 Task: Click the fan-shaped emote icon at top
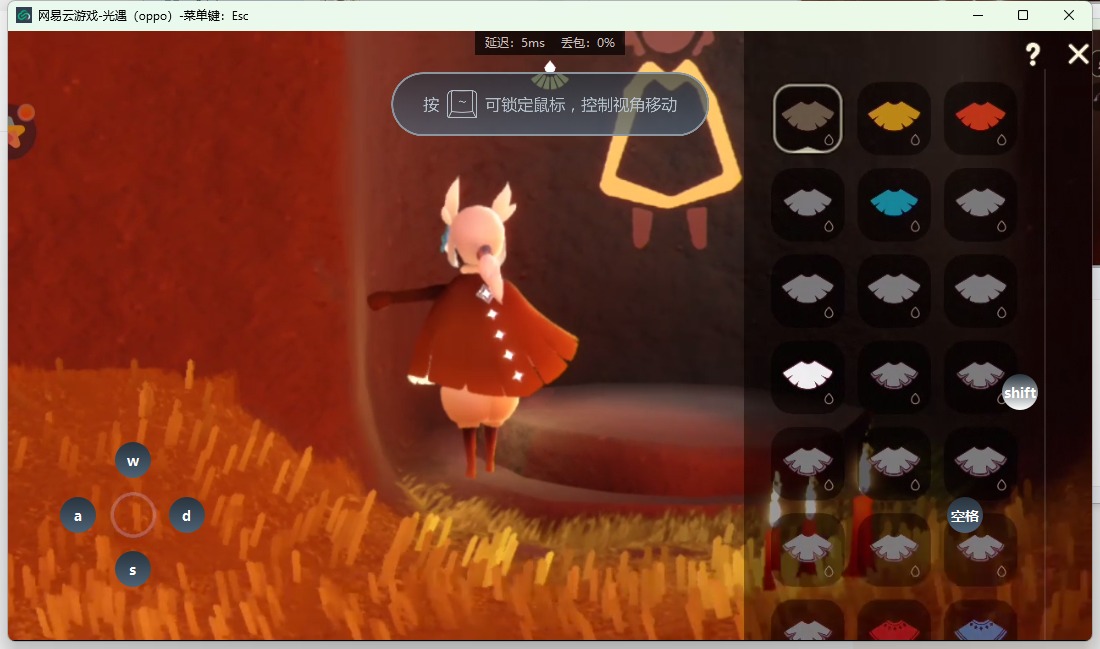pyautogui.click(x=550, y=75)
